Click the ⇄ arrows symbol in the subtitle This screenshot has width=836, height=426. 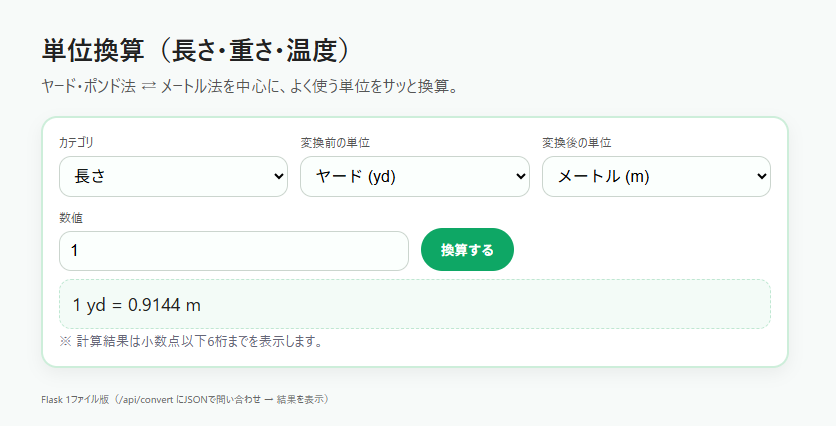149,86
